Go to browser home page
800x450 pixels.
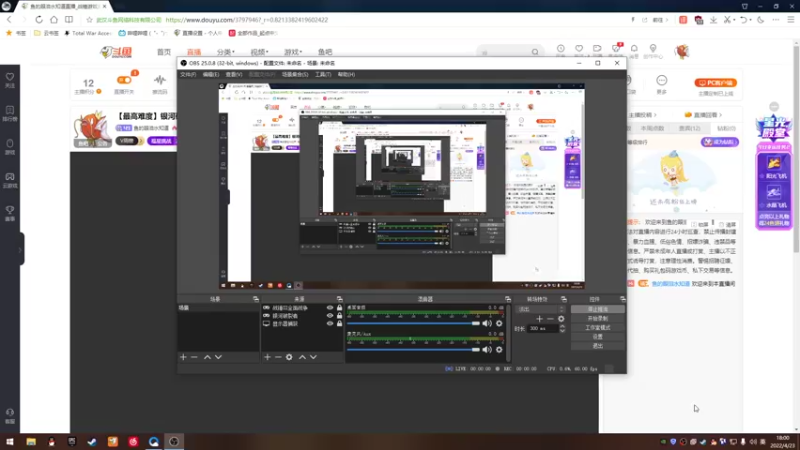(54, 19)
